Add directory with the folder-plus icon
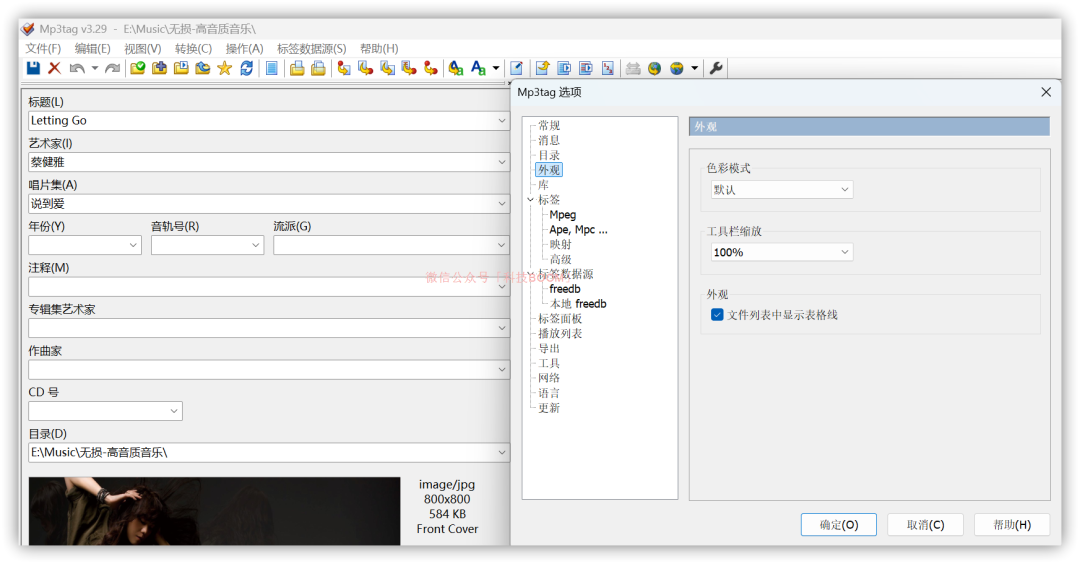The image size is (1080, 564). (x=159, y=67)
